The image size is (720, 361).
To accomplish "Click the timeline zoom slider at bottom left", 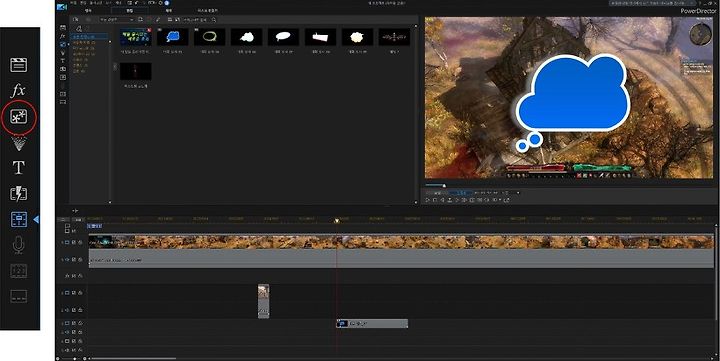I will coord(75,359).
